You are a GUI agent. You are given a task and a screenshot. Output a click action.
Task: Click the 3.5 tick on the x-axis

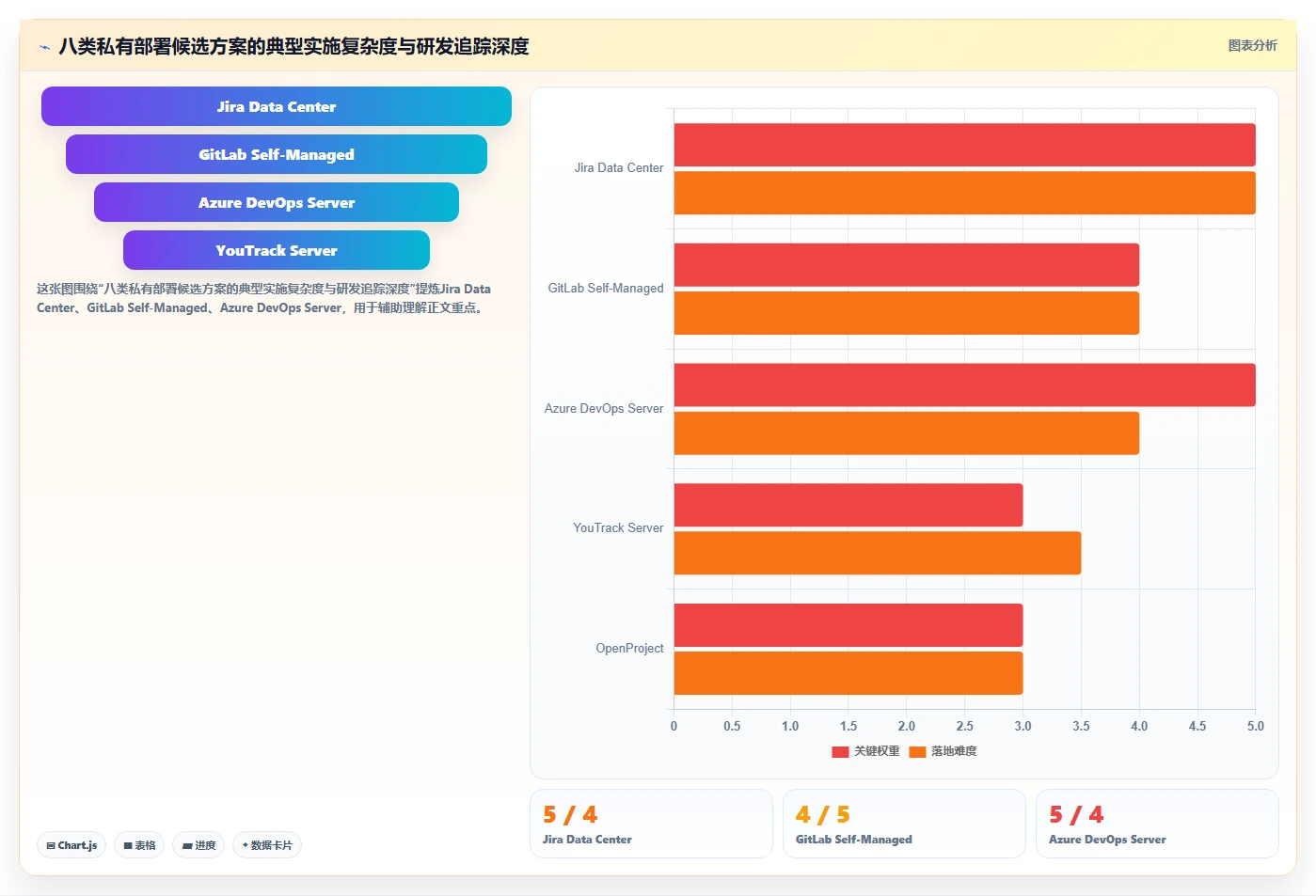click(x=1081, y=726)
